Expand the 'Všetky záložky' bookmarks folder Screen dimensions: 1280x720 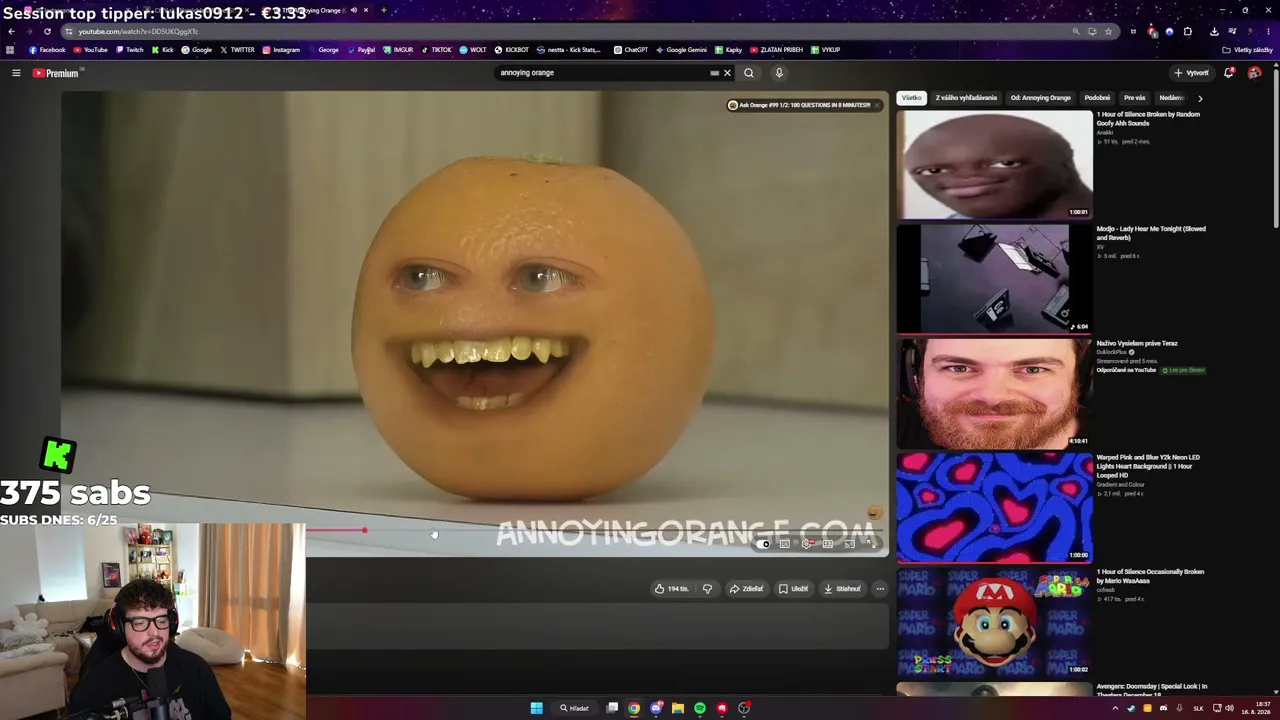1247,50
